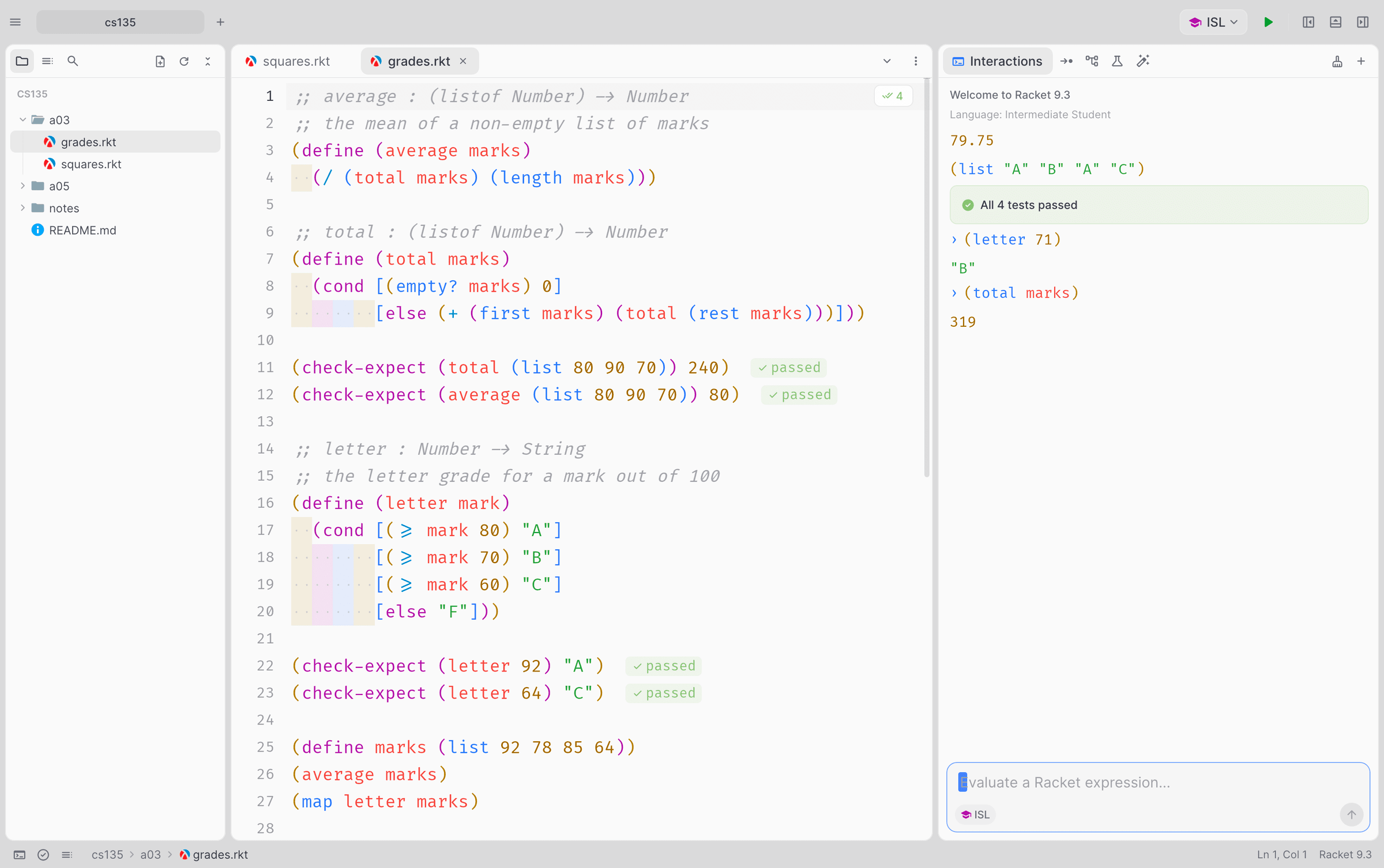This screenshot has width=1384, height=868.
Task: Toggle the right sidebar panel layout icon
Action: 1363,22
